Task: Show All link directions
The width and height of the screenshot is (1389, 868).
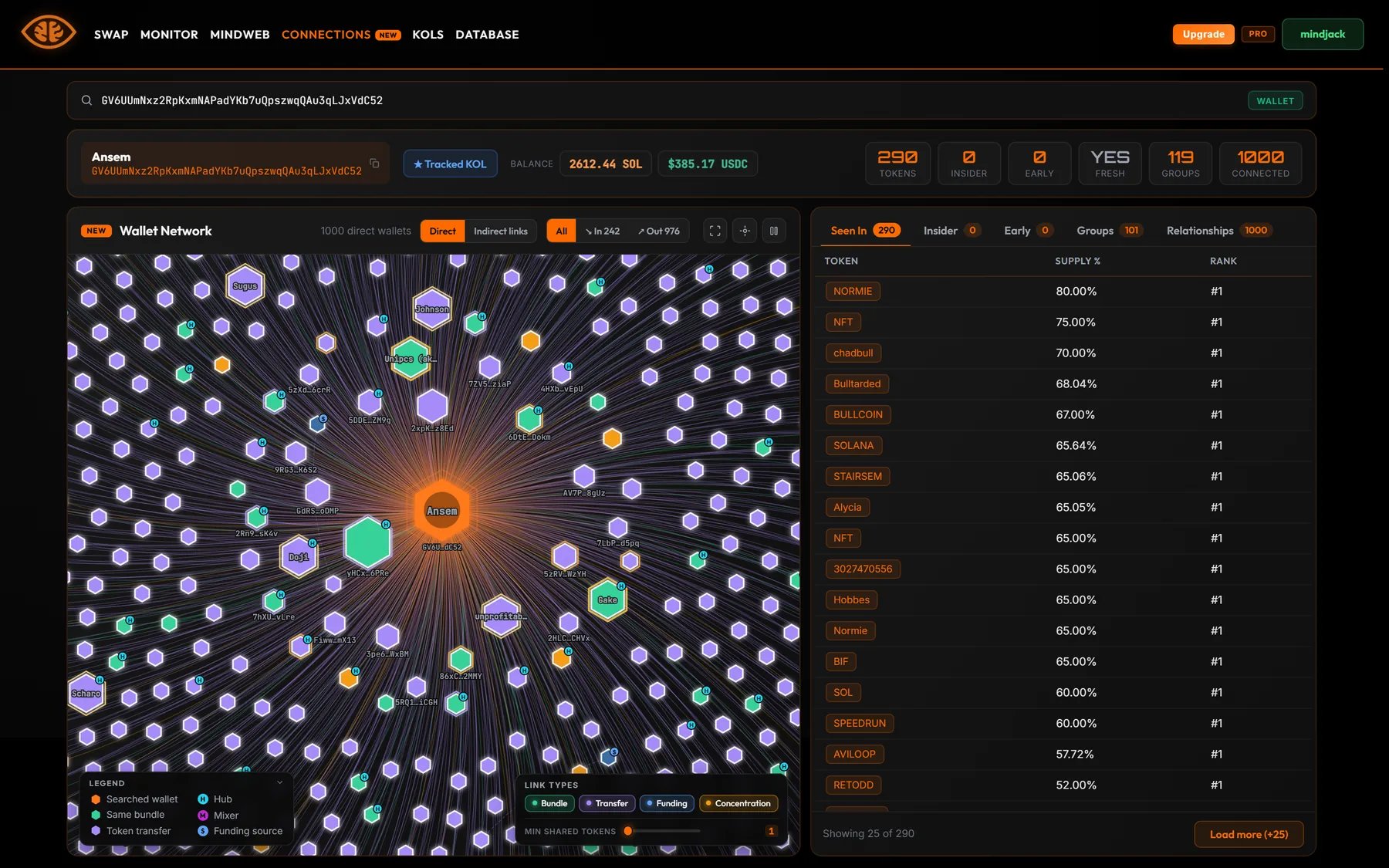Action: 562,231
